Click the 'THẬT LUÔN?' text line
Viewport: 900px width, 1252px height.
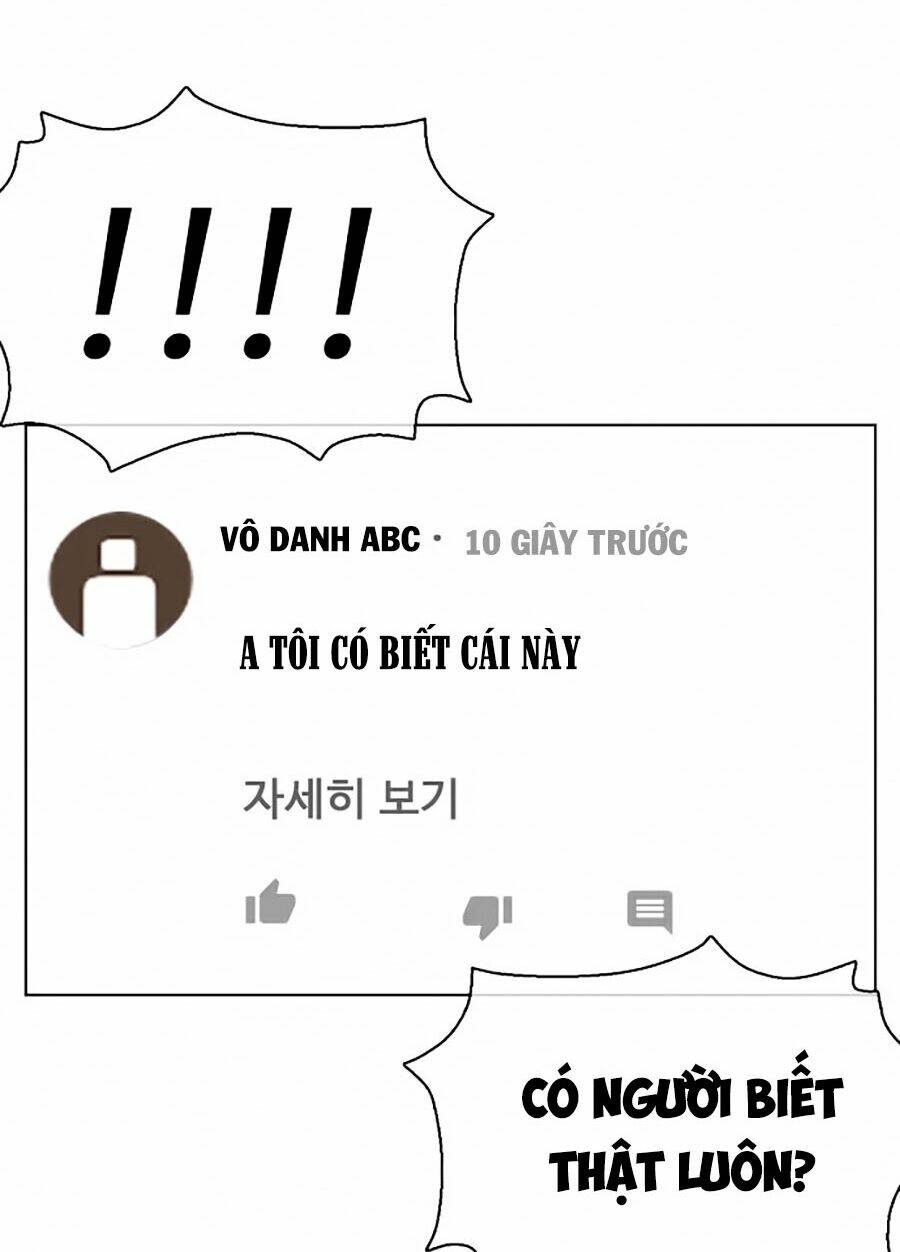point(679,1168)
